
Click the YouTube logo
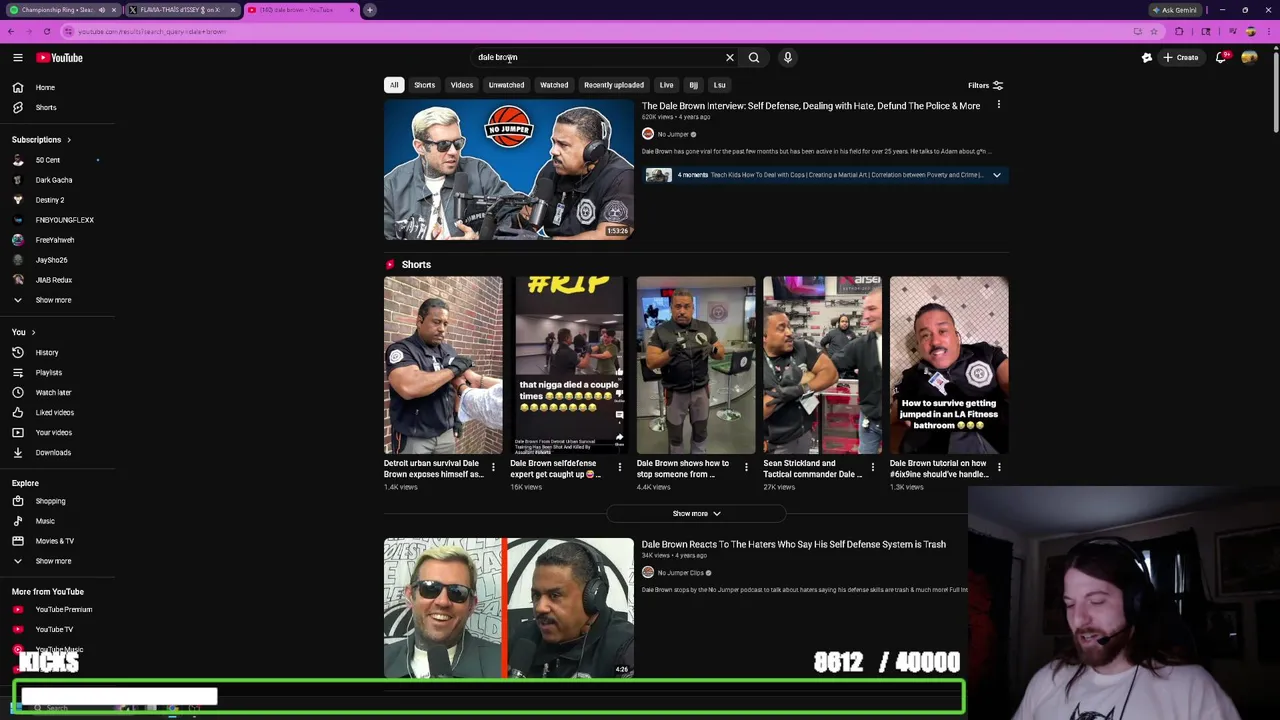[60, 58]
